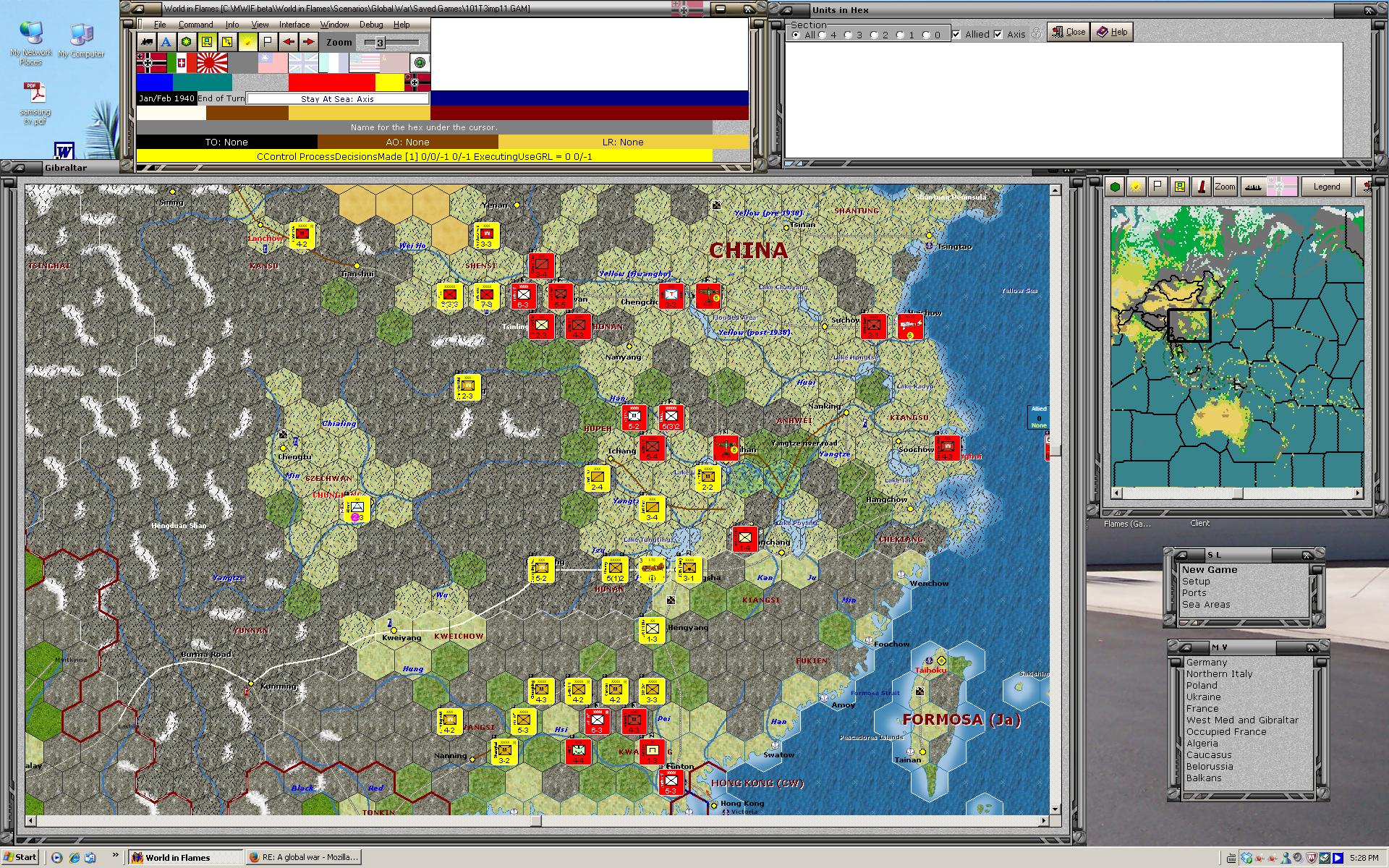Click ship silhouette icon in minimap toolbar
Viewport: 1389px width, 868px height.
pyautogui.click(x=1253, y=187)
